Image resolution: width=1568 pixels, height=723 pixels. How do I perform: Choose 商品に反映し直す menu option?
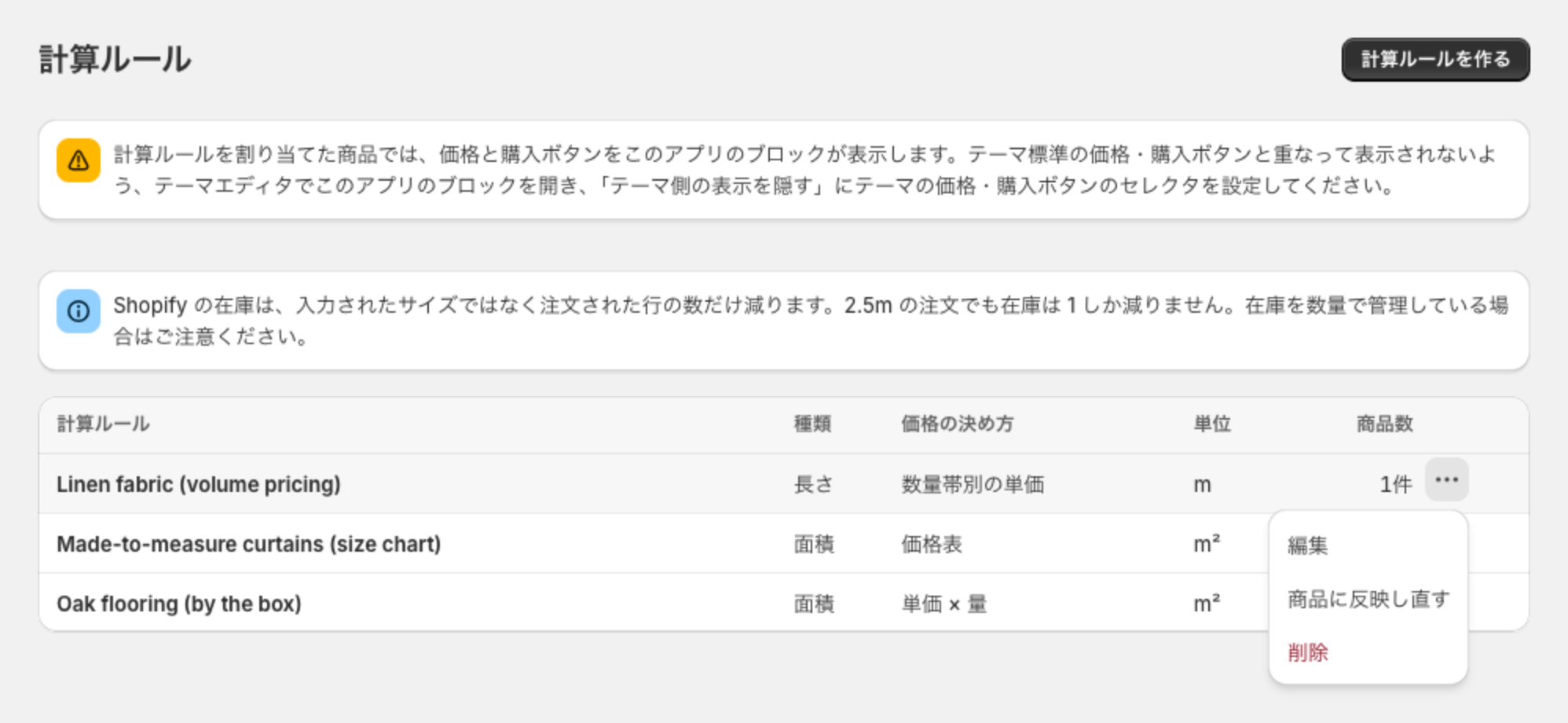point(1368,599)
